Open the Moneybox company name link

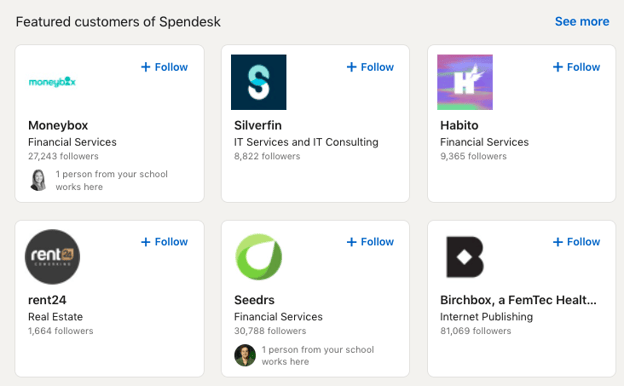[x=58, y=125]
